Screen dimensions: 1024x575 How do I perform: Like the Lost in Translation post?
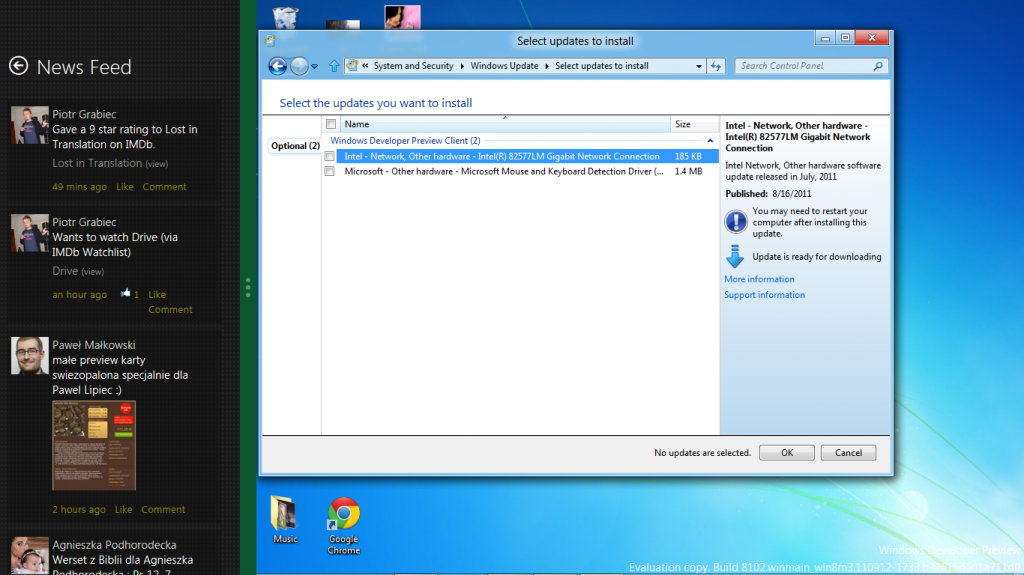(125, 187)
